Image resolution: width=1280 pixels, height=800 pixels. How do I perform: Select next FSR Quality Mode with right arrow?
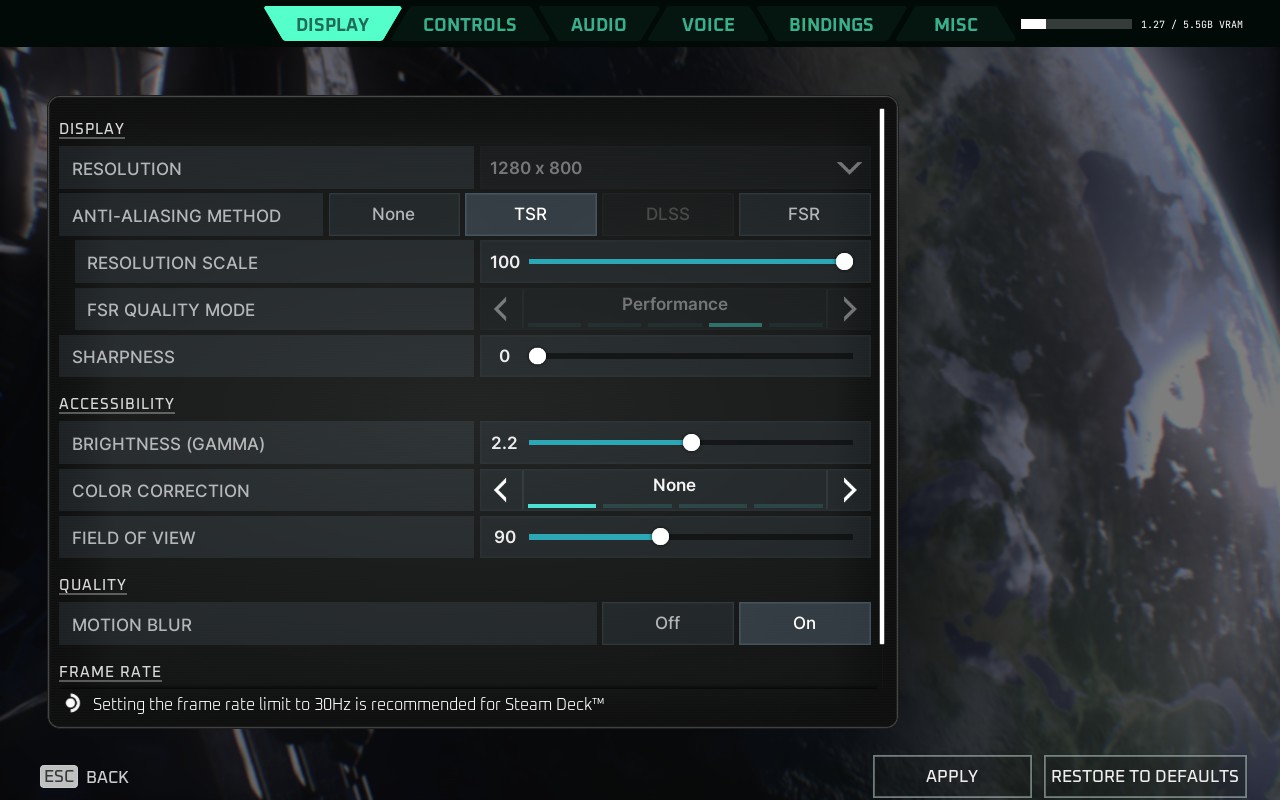(x=848, y=309)
